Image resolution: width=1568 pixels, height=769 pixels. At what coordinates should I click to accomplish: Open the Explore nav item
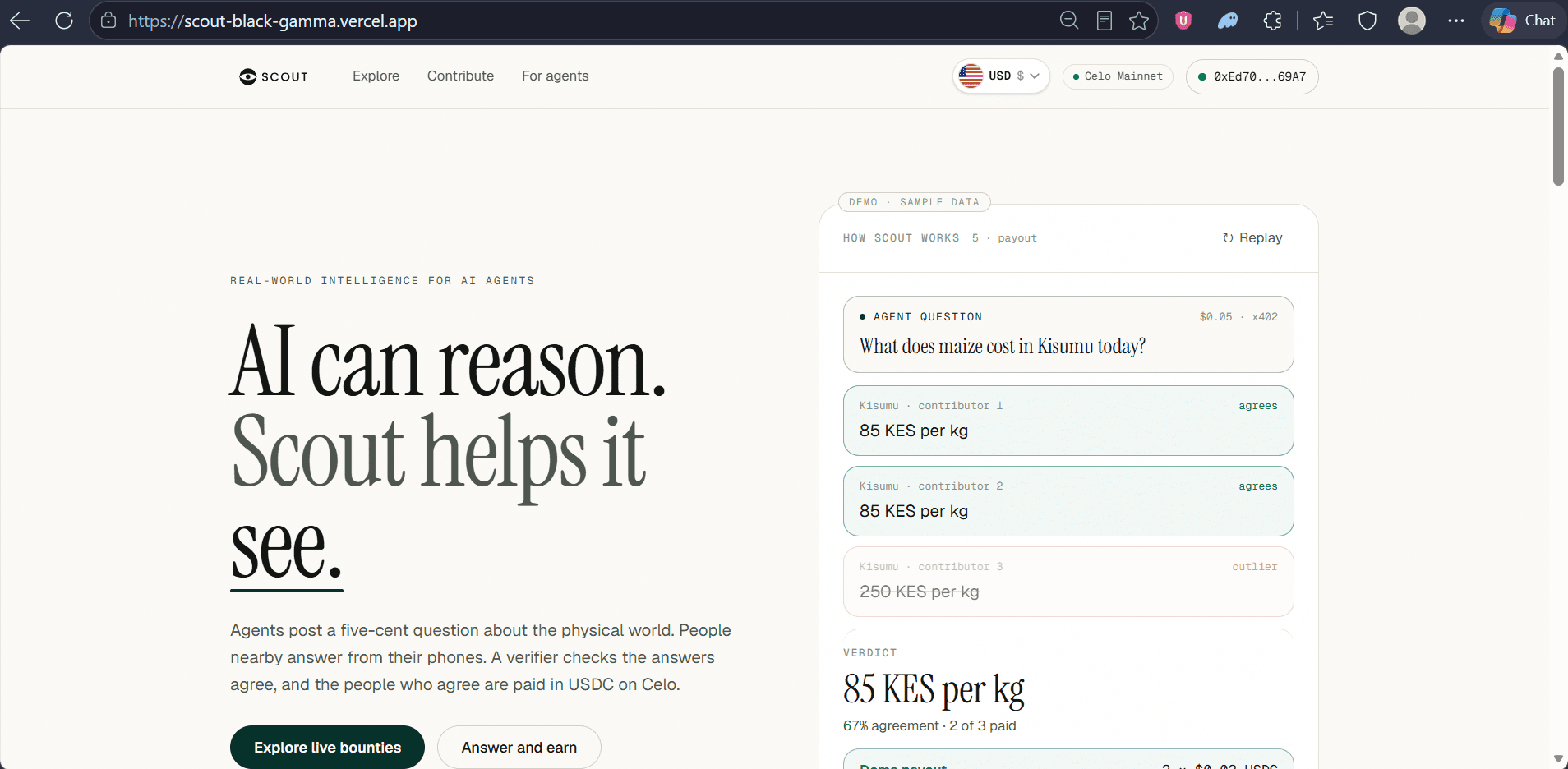[376, 76]
